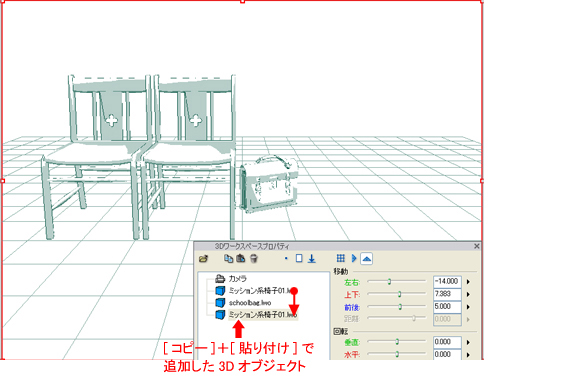Select the カメラ item in object tree
Image resolution: width=565 pixels, height=380 pixels.
tap(237, 278)
